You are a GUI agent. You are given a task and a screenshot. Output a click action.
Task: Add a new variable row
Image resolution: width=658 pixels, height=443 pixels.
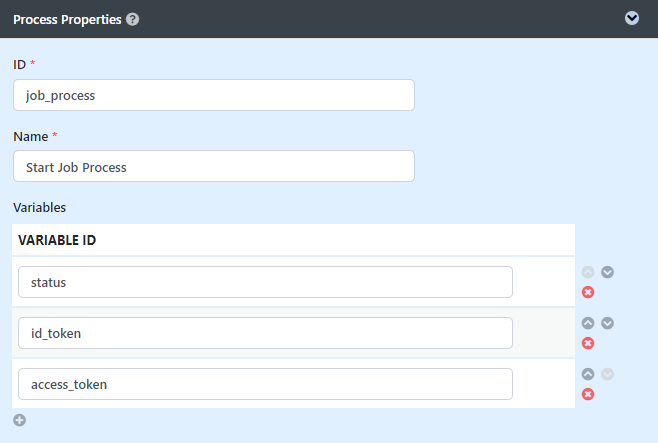pos(19,420)
